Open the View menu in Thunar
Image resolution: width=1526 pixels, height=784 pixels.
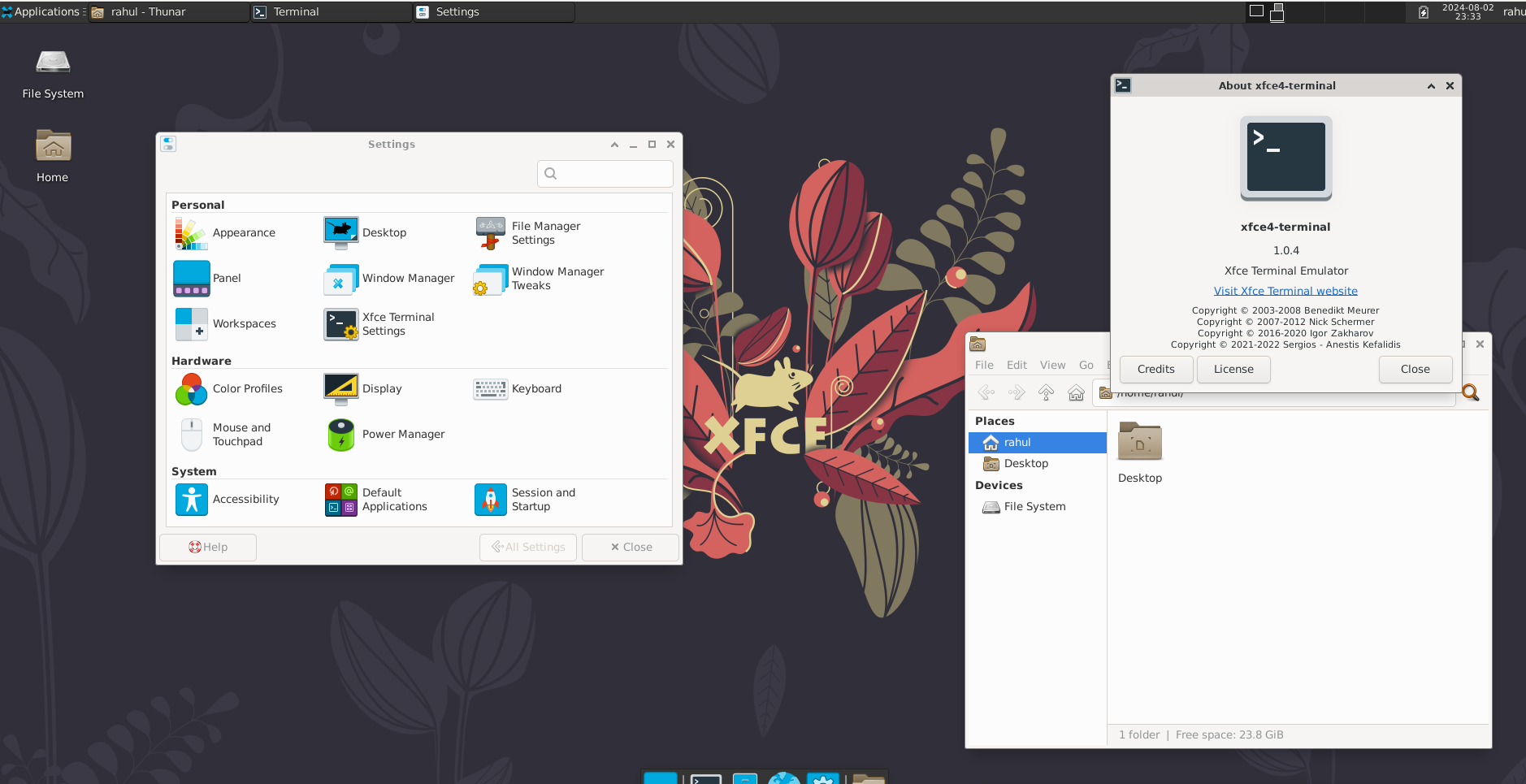click(1052, 366)
